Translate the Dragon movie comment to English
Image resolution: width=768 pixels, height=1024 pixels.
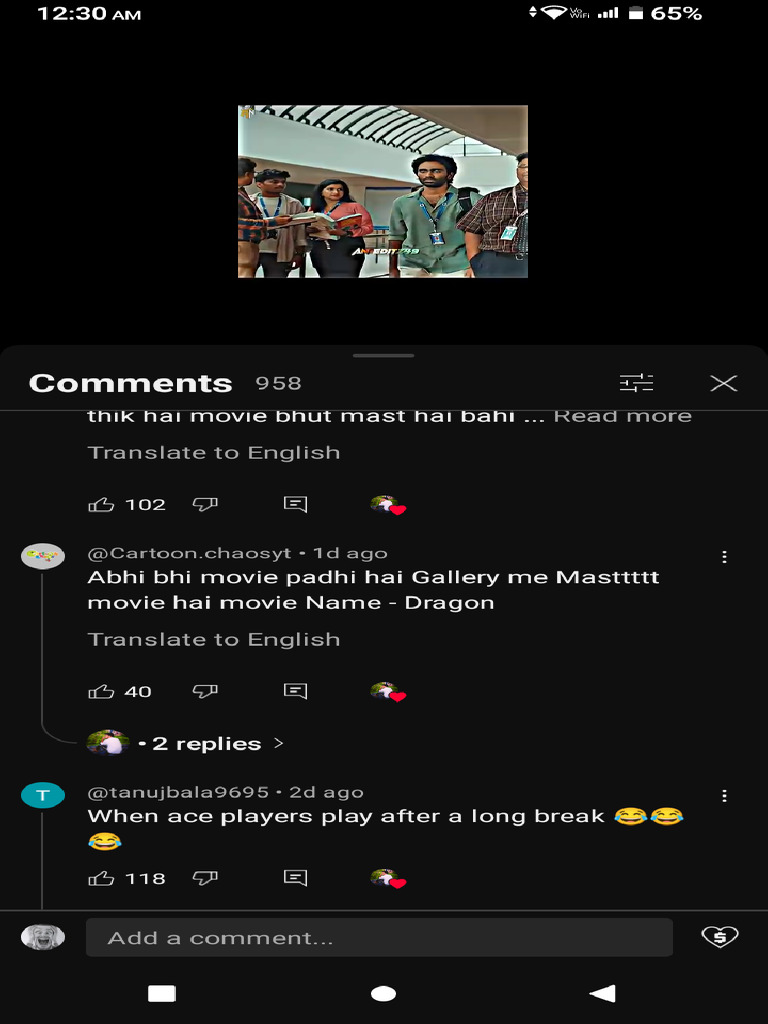coord(214,639)
